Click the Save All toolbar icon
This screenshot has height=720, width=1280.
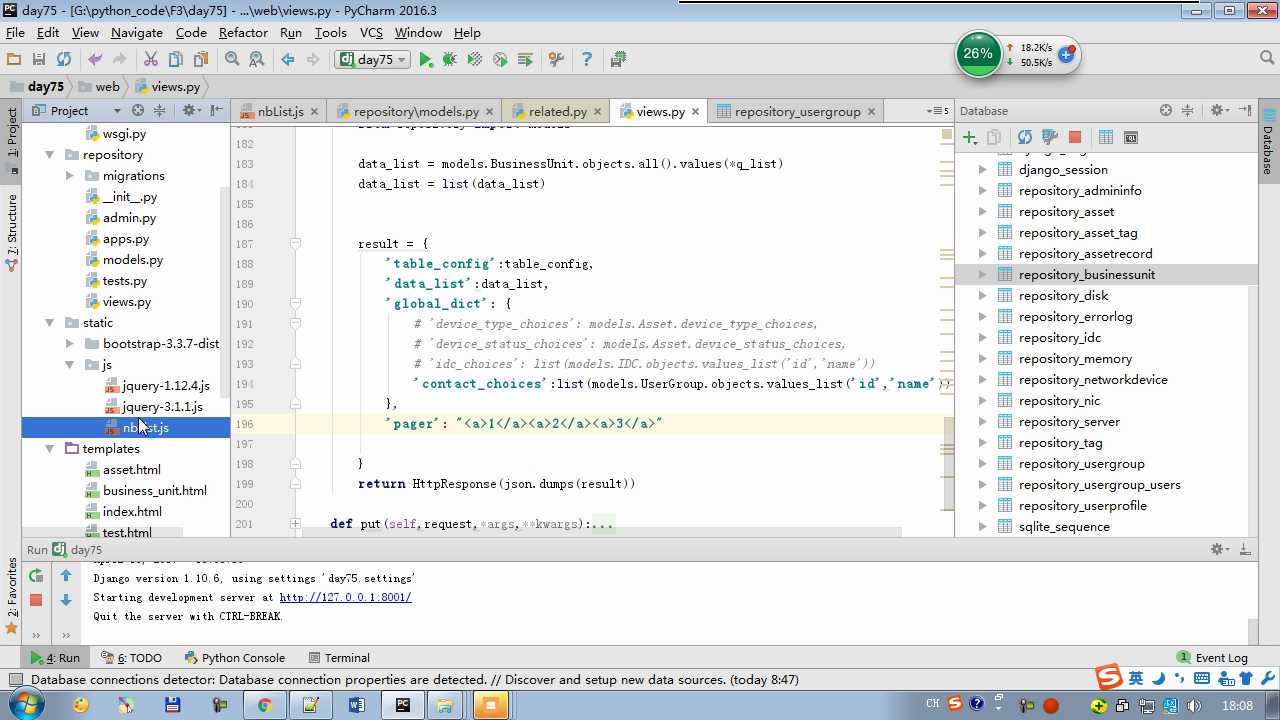click(39, 60)
